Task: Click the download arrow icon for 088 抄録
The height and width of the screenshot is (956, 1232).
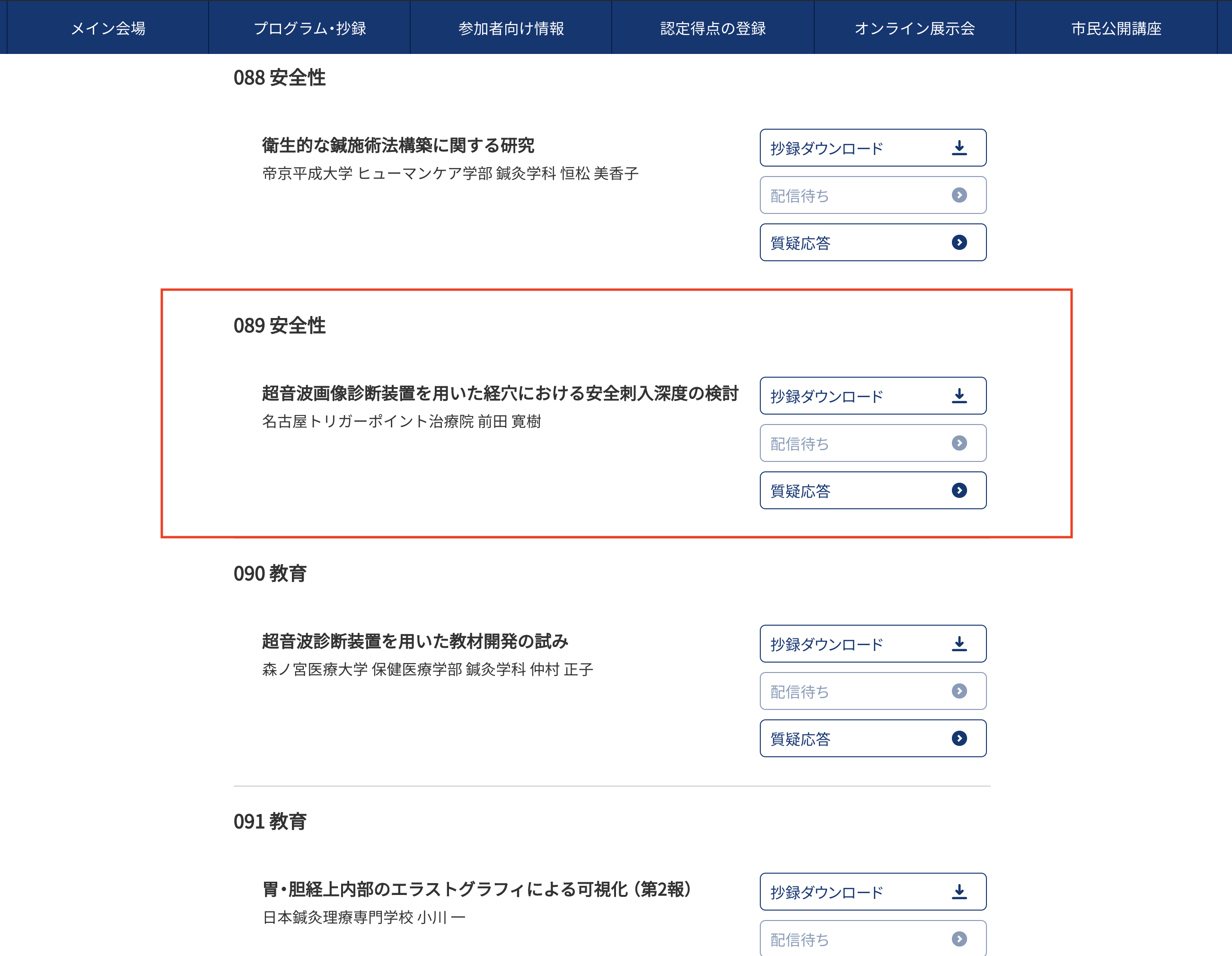Action: click(x=959, y=148)
